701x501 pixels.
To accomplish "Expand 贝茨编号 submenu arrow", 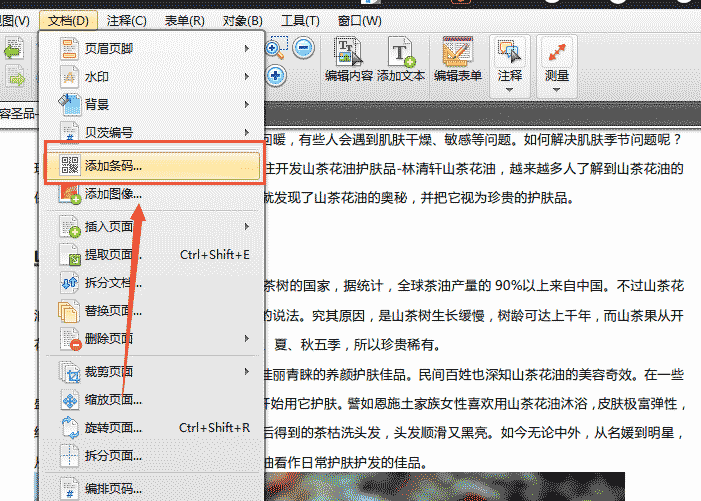I will pyautogui.click(x=247, y=132).
